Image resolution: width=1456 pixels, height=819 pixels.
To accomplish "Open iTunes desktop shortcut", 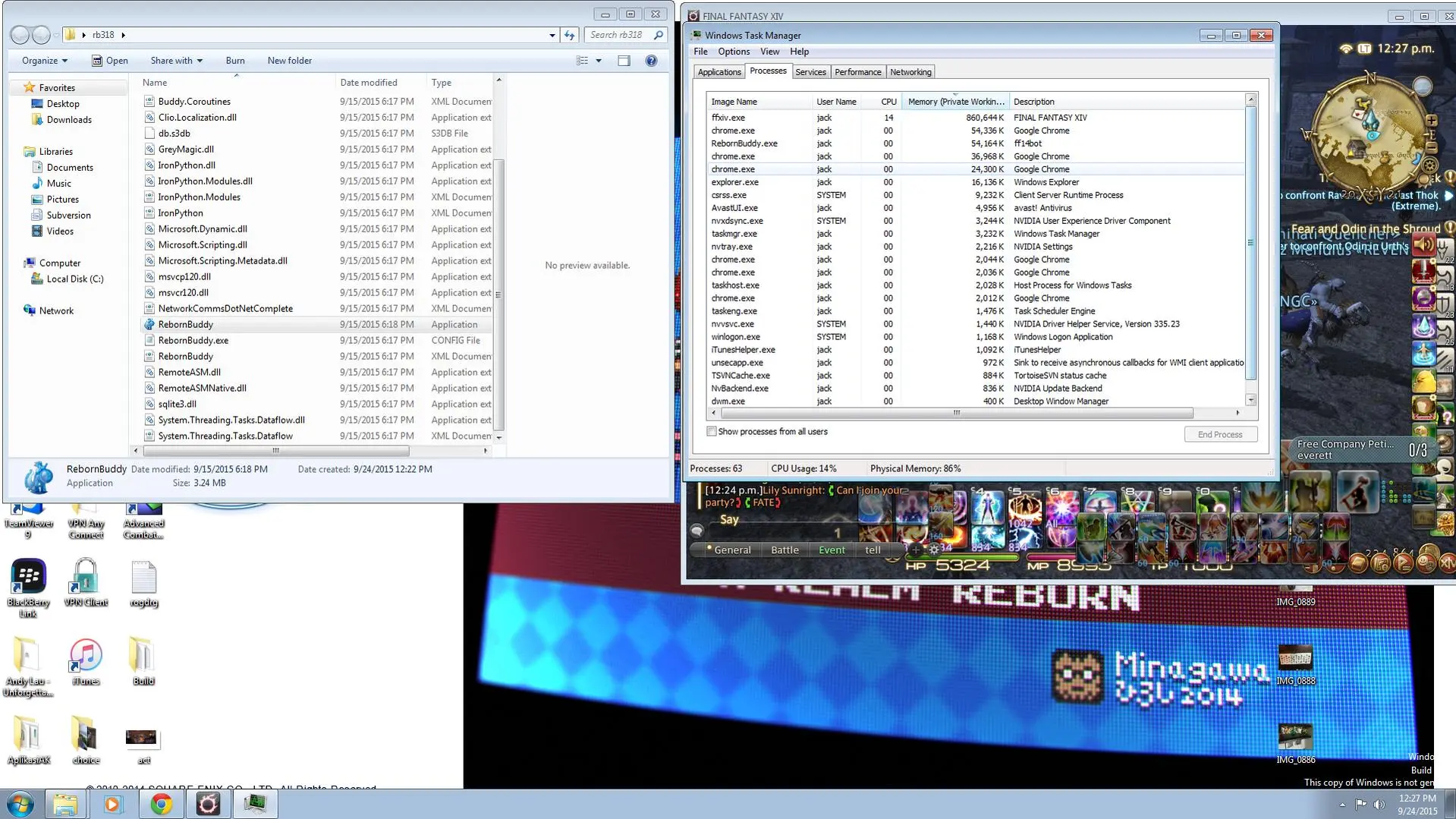I will coord(86,661).
